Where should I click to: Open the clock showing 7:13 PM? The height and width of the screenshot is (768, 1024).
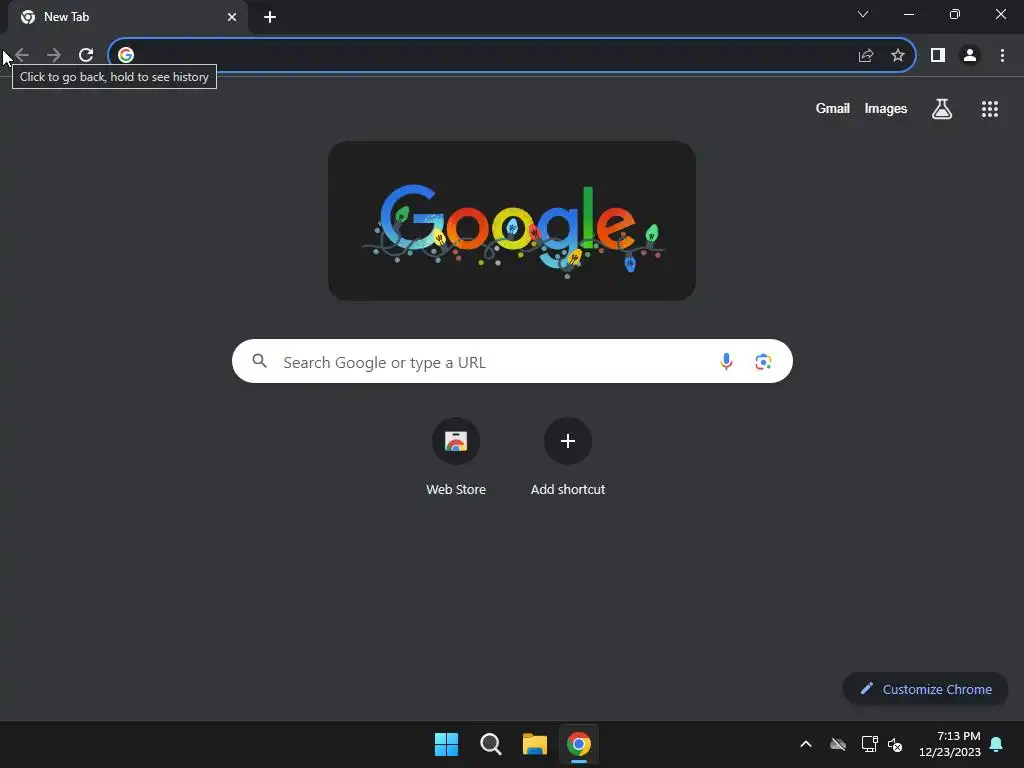(x=950, y=744)
